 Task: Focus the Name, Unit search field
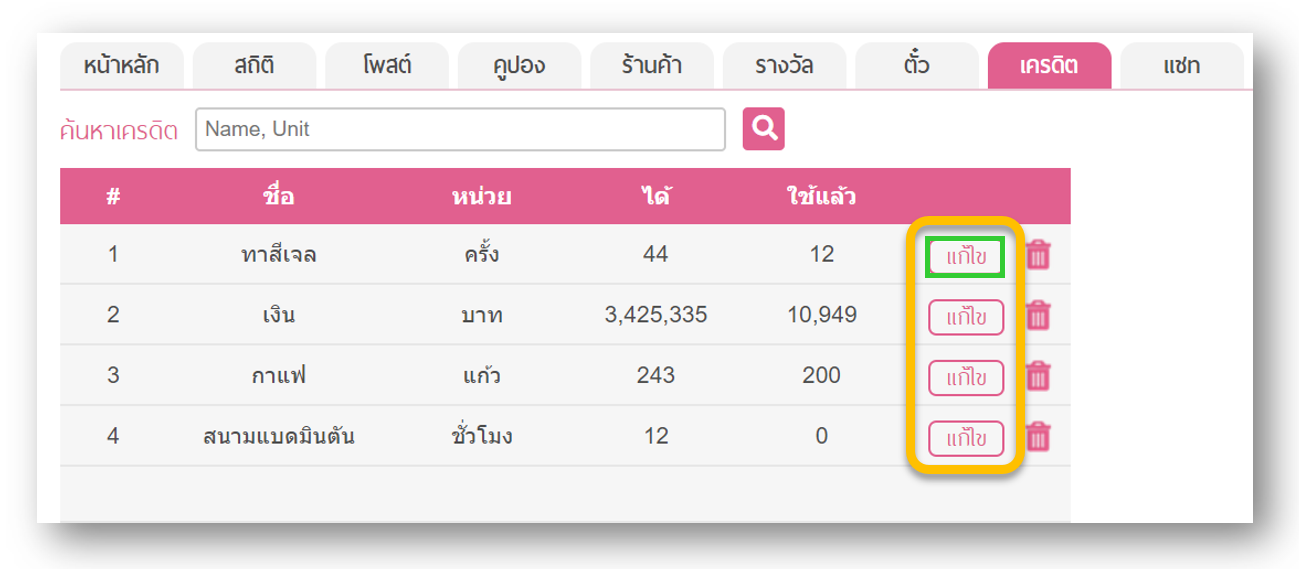tap(460, 129)
